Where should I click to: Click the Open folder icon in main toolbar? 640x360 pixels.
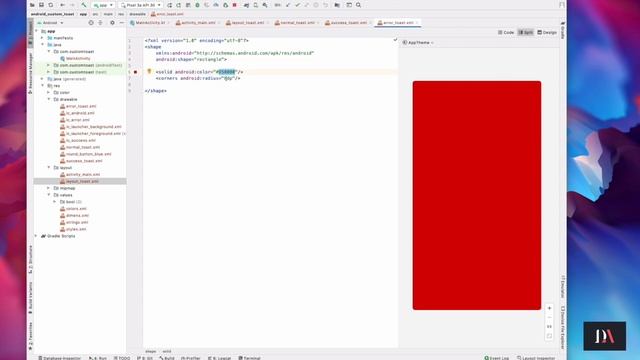[x=32, y=5]
